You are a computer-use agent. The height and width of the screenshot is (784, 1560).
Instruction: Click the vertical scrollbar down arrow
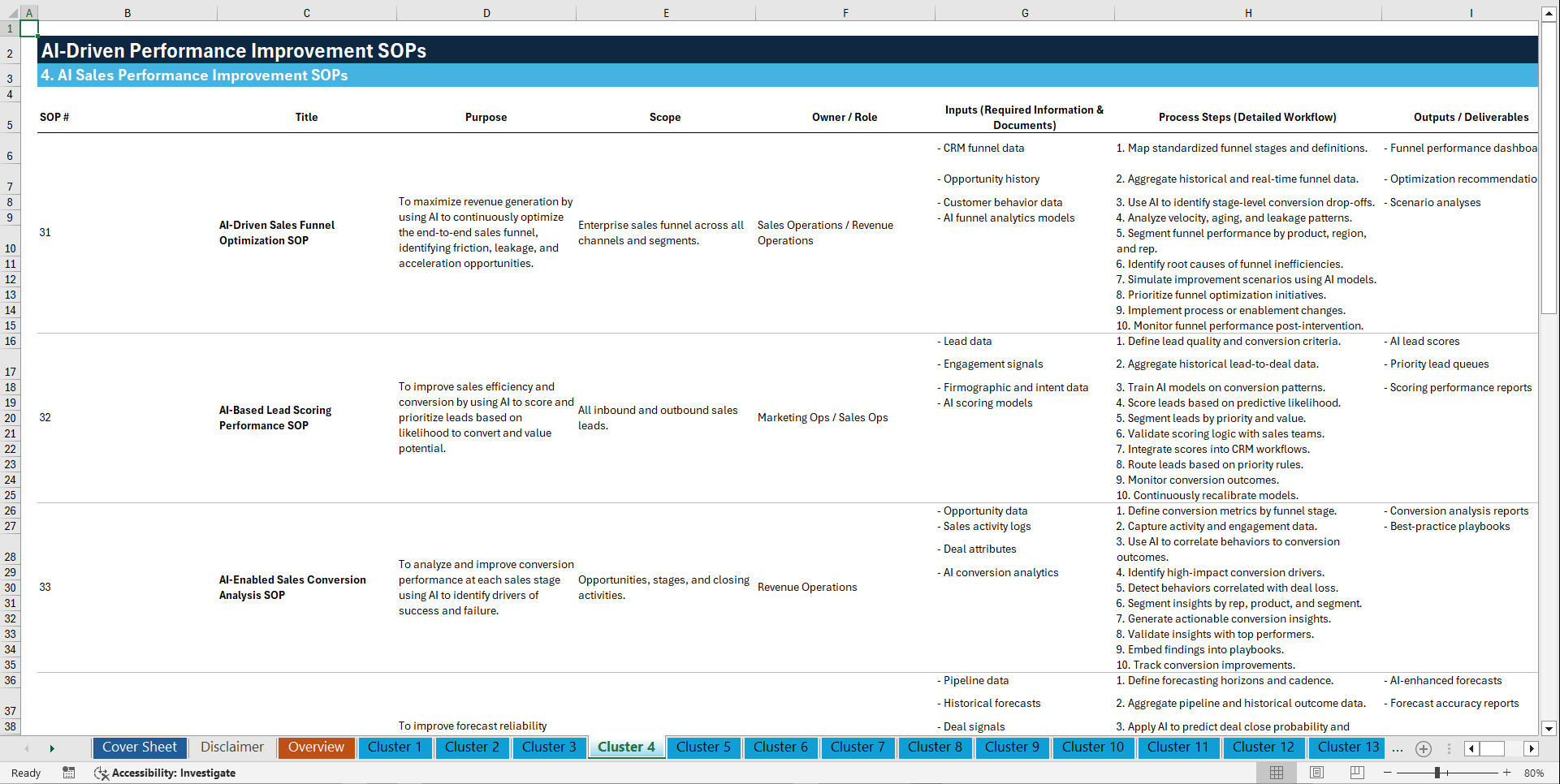(1549, 729)
